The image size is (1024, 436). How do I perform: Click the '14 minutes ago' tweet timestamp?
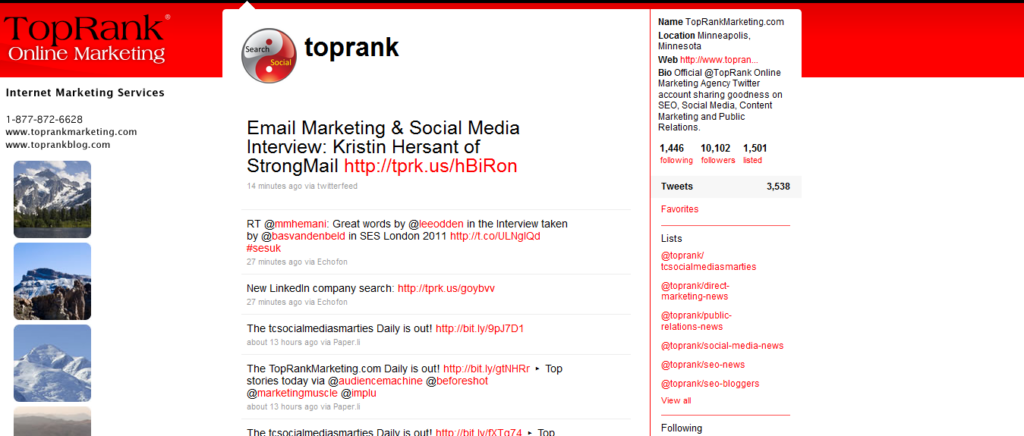click(274, 186)
